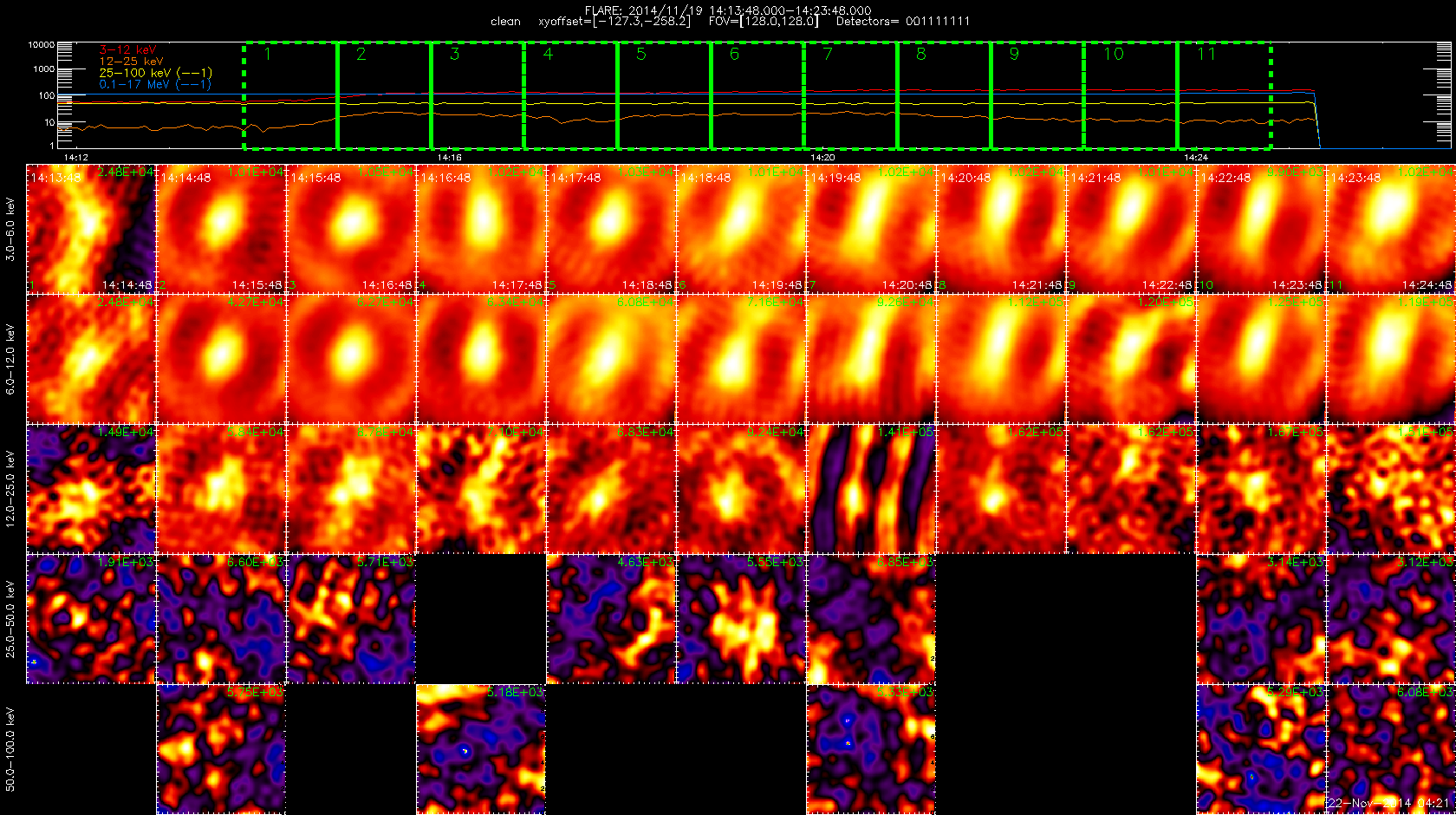
Task: Open the 3-6 keV image starting 14:14:48
Action: pos(221,229)
